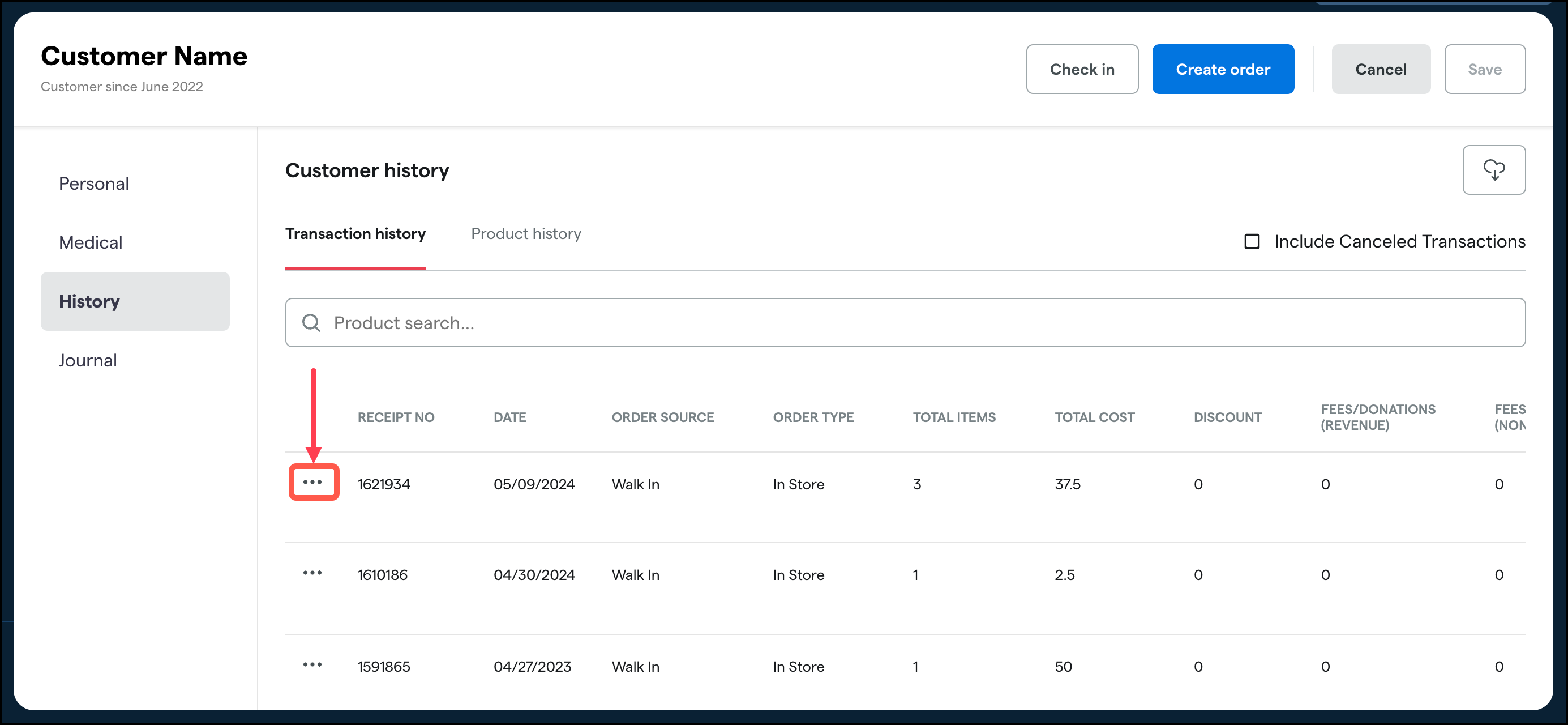Select receipt number 1621934
1568x725 pixels.
point(384,483)
